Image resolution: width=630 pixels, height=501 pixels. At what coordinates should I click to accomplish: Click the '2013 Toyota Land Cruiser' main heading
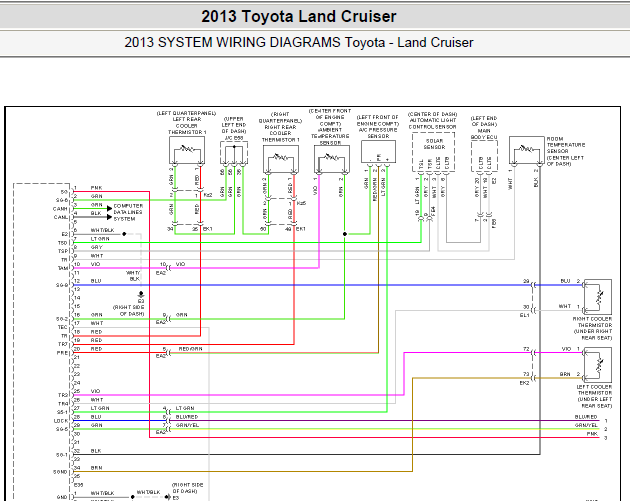[299, 16]
